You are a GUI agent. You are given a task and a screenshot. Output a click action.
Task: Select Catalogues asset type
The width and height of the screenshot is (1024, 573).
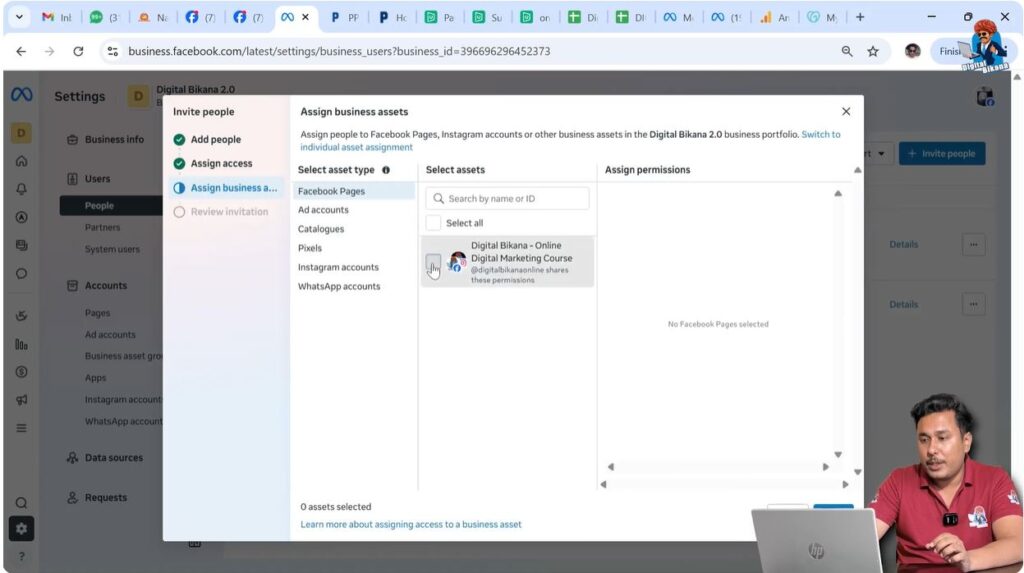tap(321, 229)
